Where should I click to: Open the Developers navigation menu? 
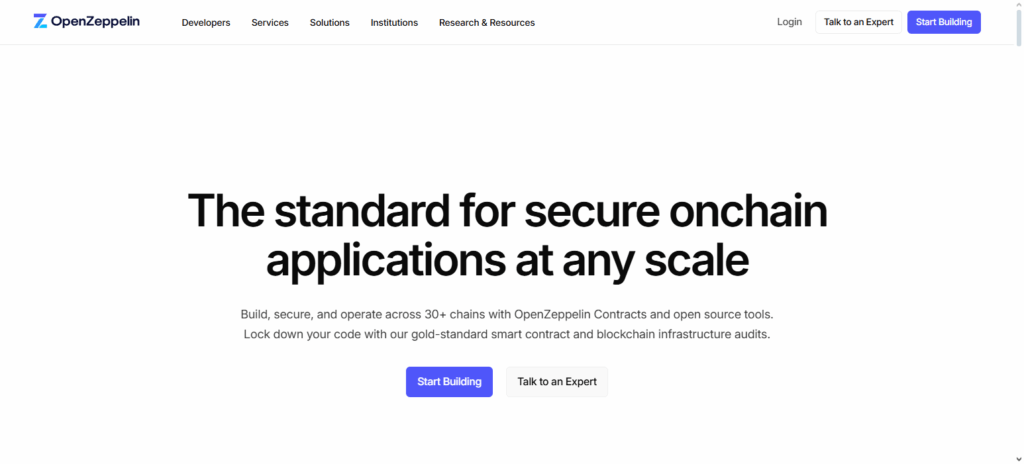(206, 22)
